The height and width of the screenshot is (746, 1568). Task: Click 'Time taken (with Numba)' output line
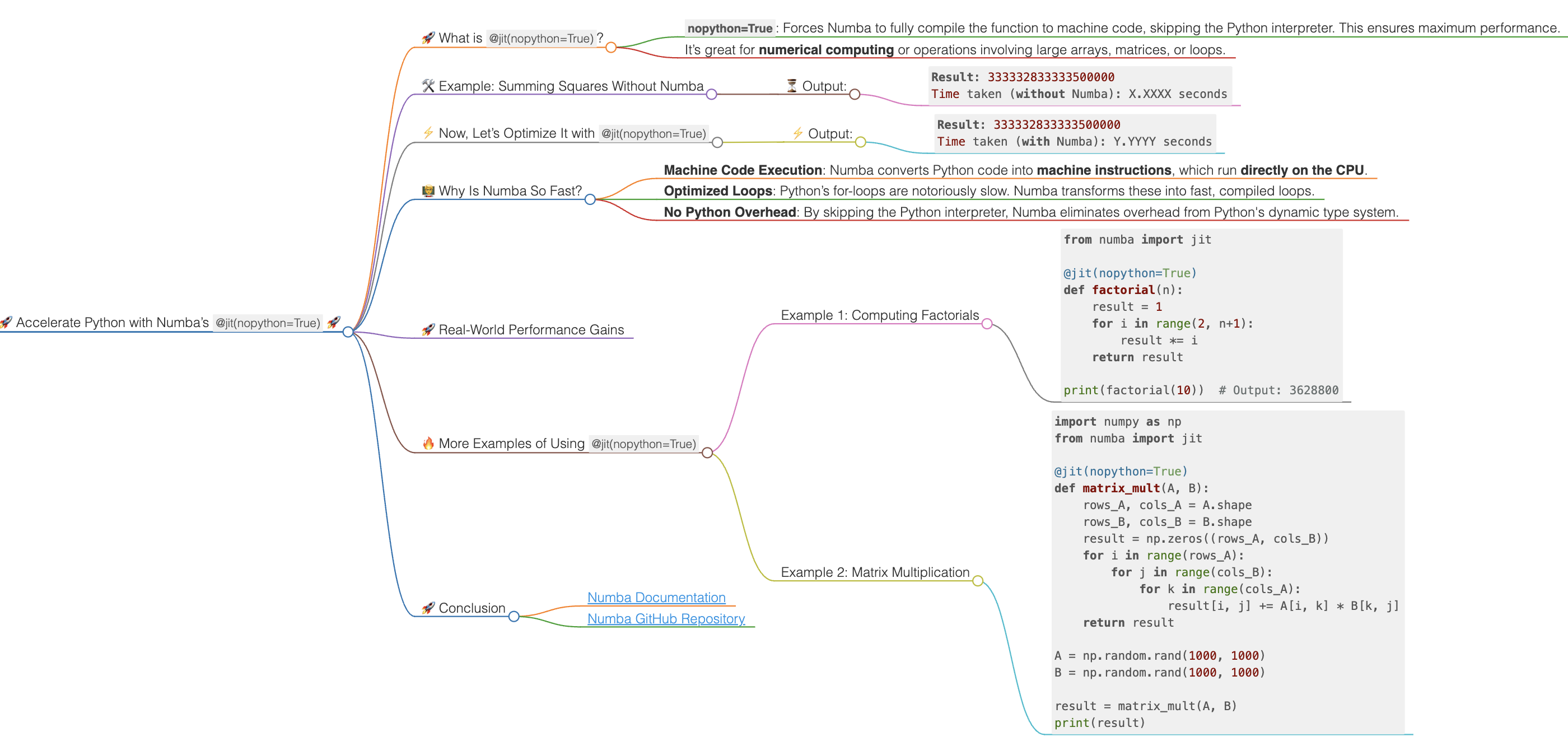point(1074,141)
